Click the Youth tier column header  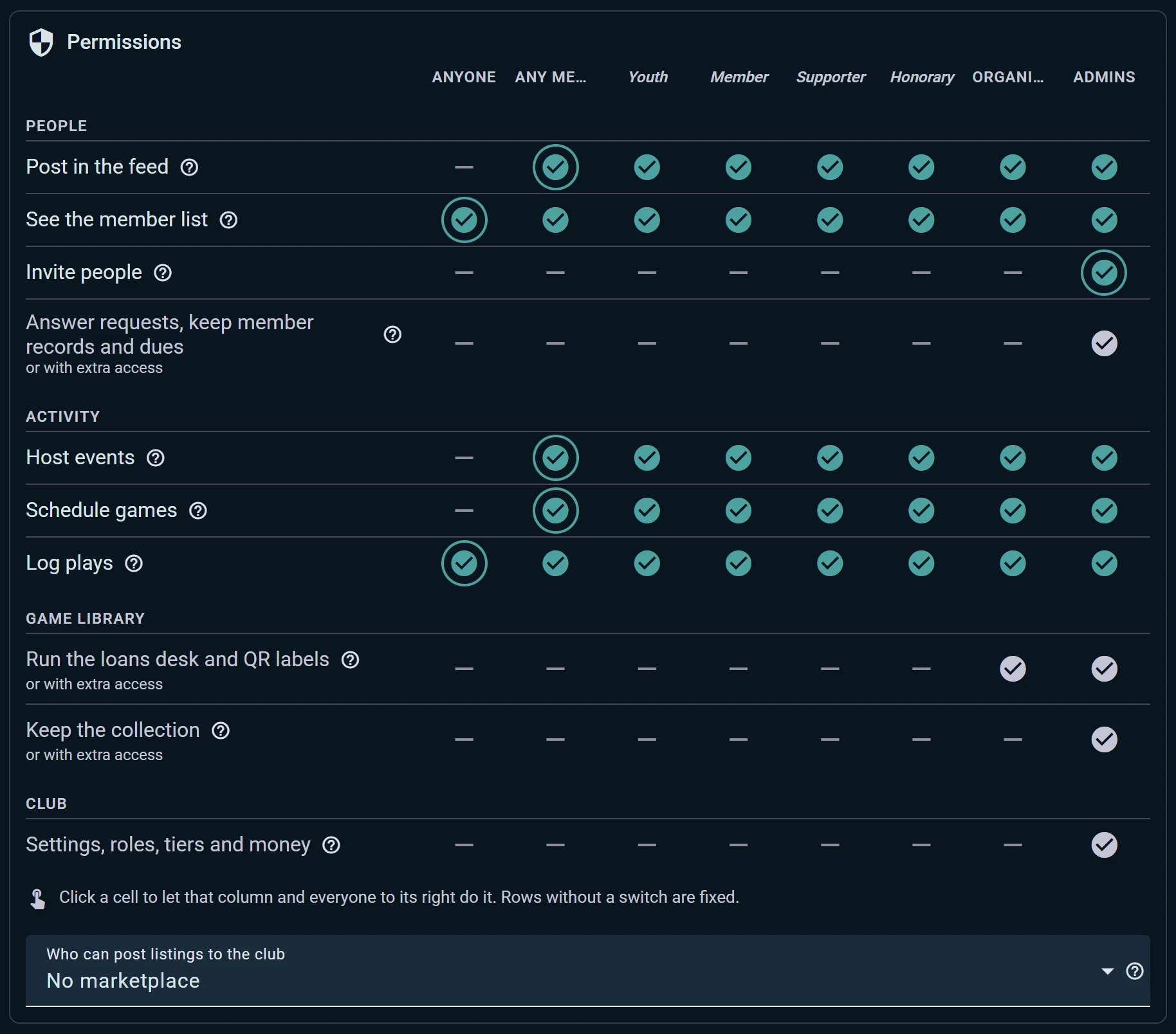[648, 77]
